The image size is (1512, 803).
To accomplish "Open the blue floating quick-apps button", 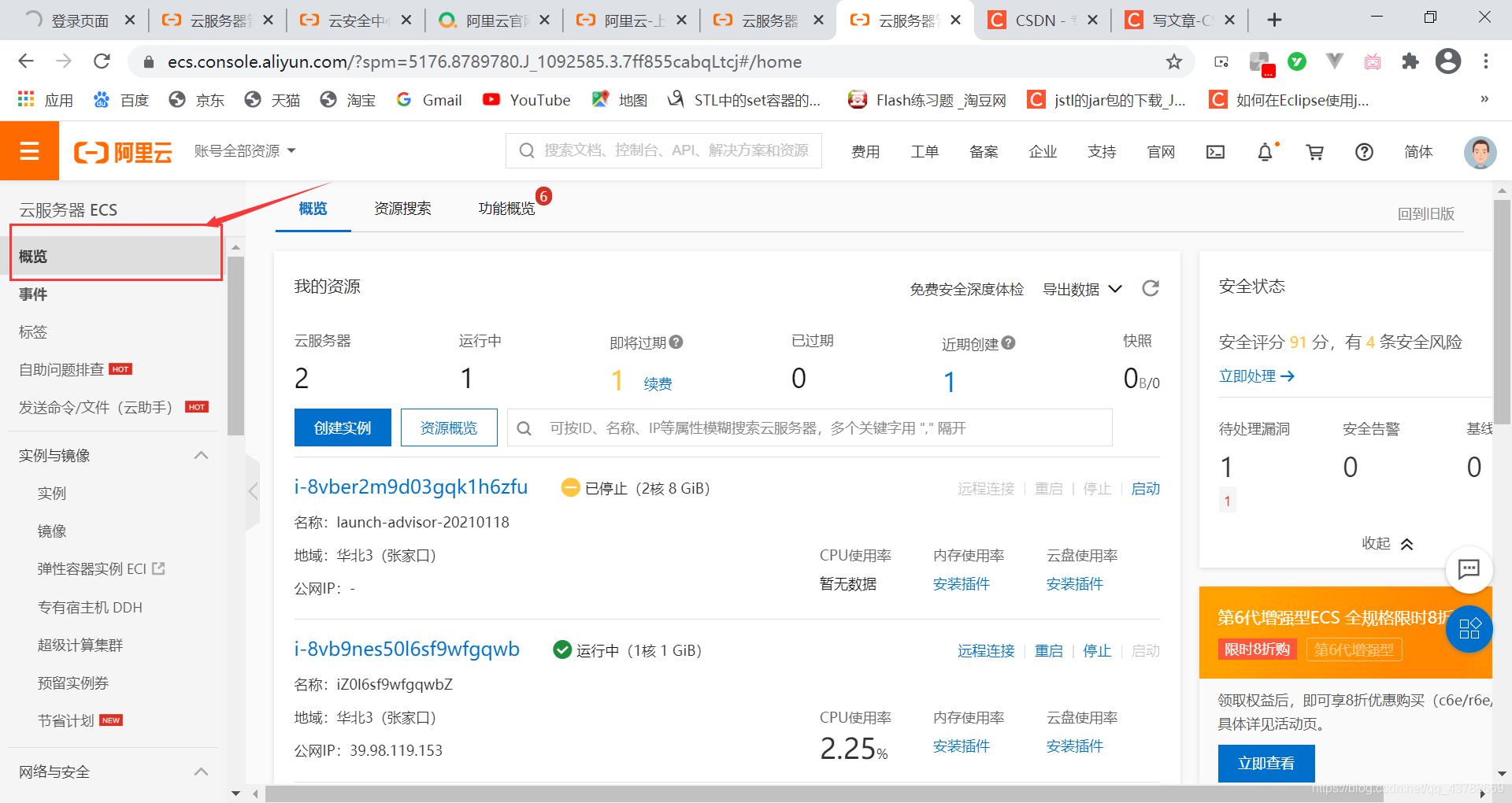I will pyautogui.click(x=1469, y=628).
